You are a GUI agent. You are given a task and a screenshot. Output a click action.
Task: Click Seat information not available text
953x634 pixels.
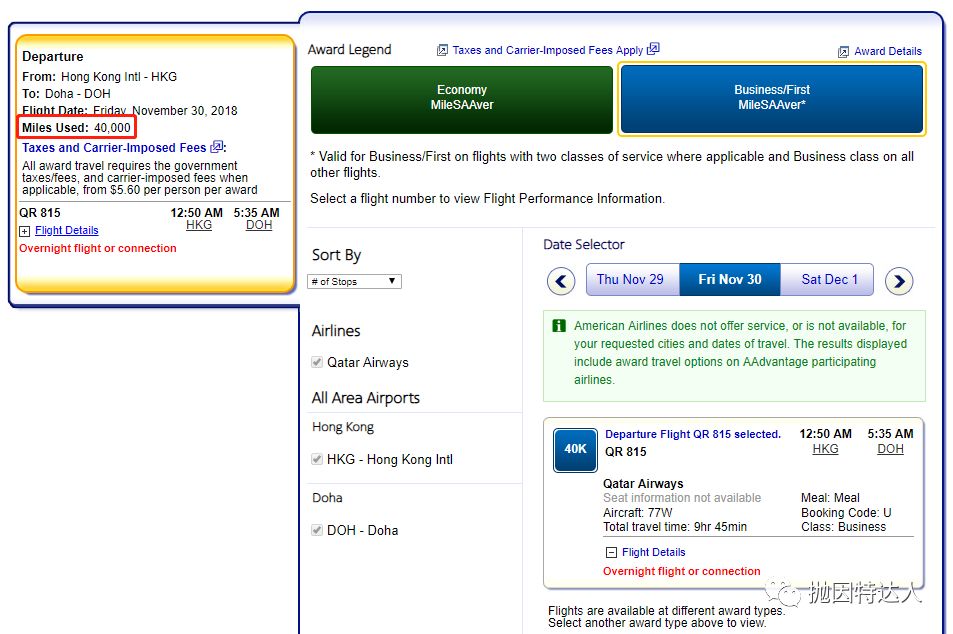pos(682,498)
